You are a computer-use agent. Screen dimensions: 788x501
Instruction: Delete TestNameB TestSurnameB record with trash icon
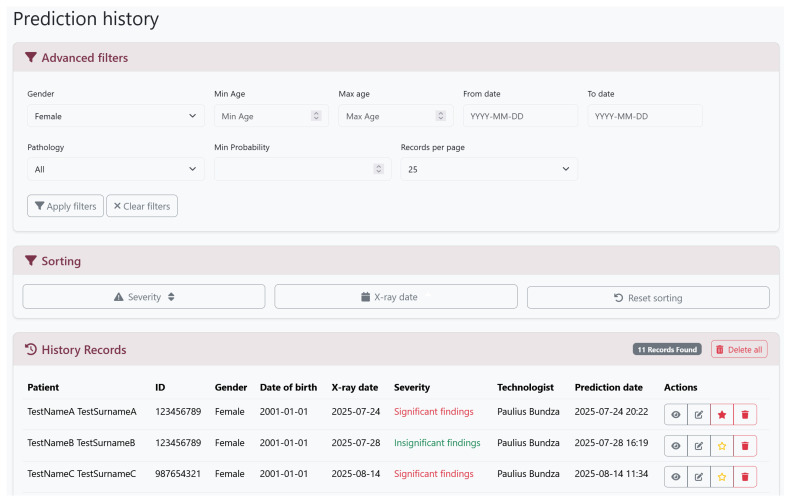click(745, 446)
